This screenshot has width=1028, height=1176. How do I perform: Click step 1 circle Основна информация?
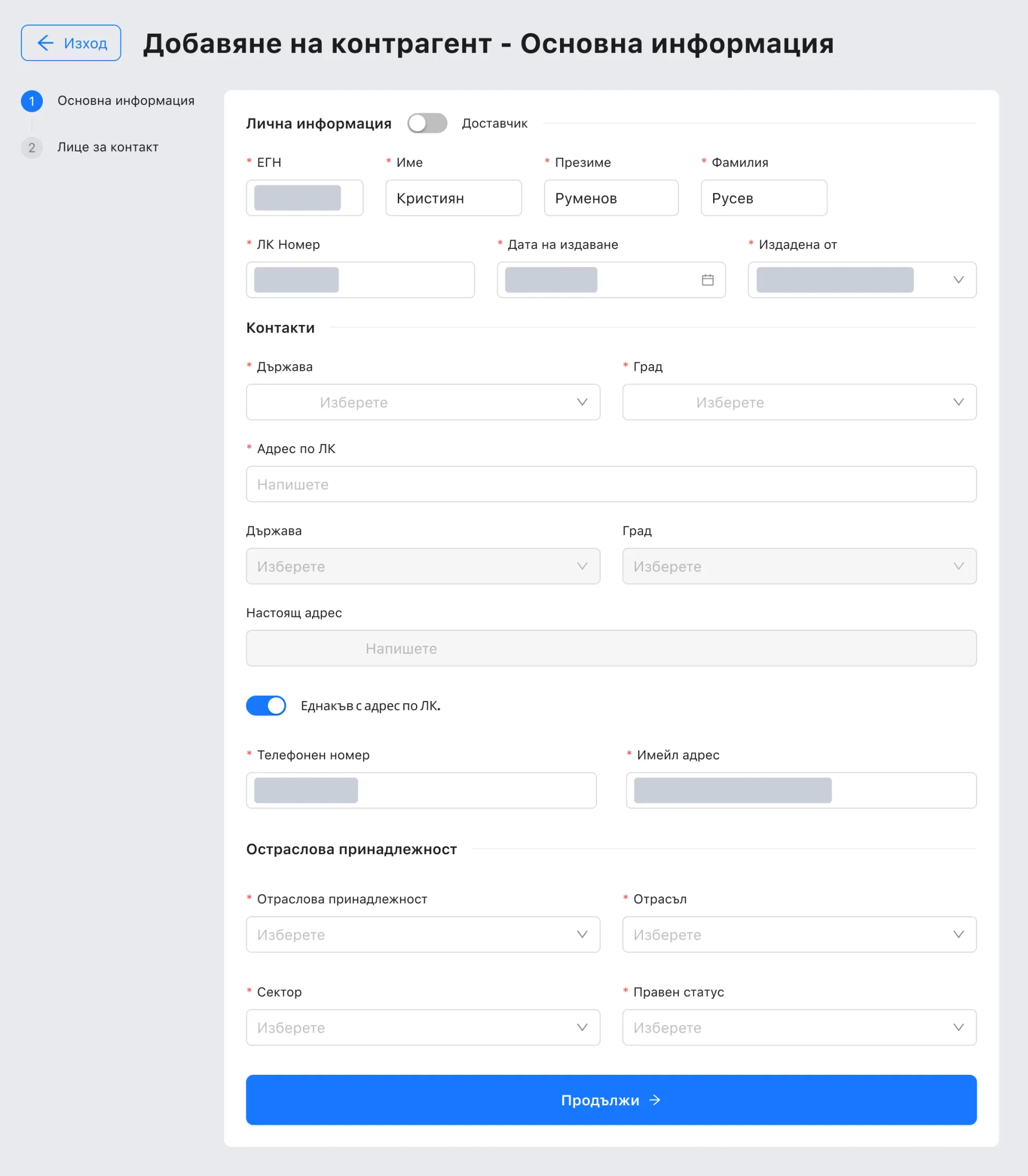[x=32, y=101]
